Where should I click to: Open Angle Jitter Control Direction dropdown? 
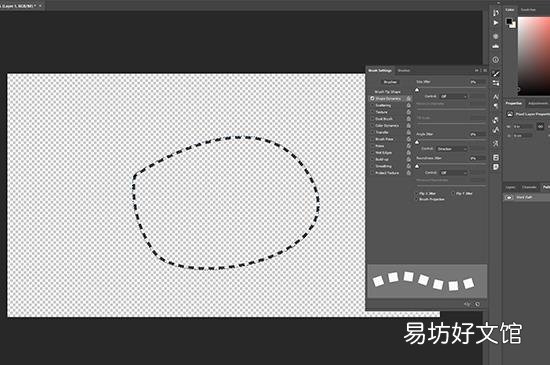452,149
